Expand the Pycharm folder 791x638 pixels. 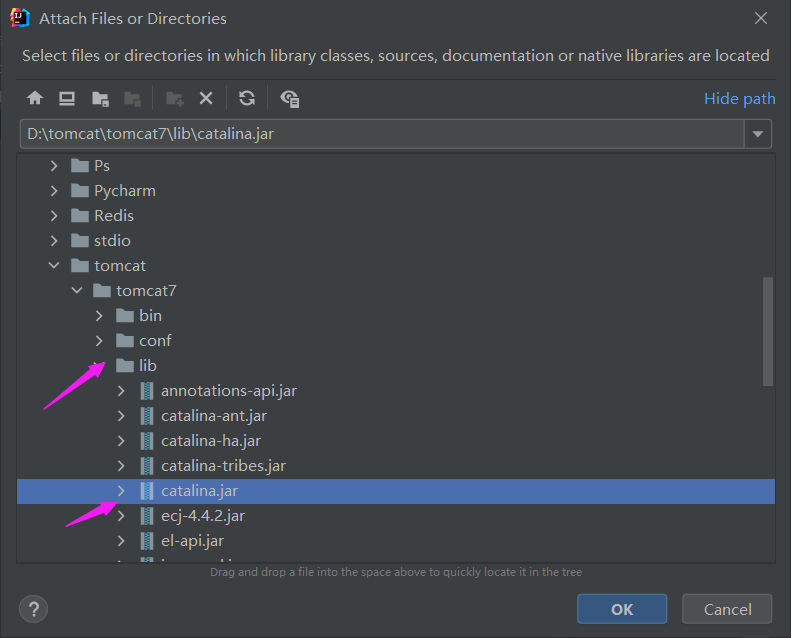click(x=54, y=191)
